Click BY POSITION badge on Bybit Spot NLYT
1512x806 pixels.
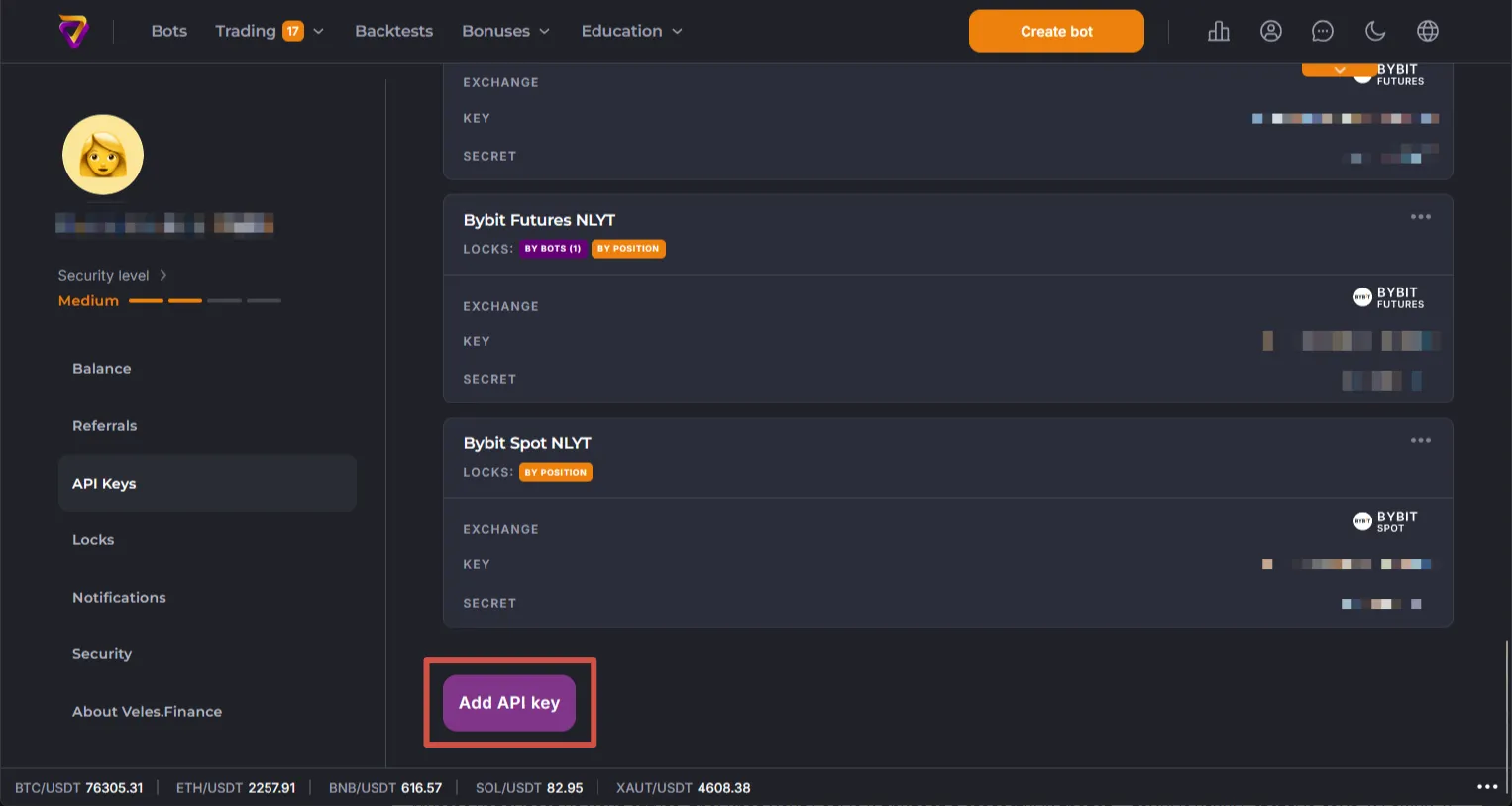click(x=556, y=472)
